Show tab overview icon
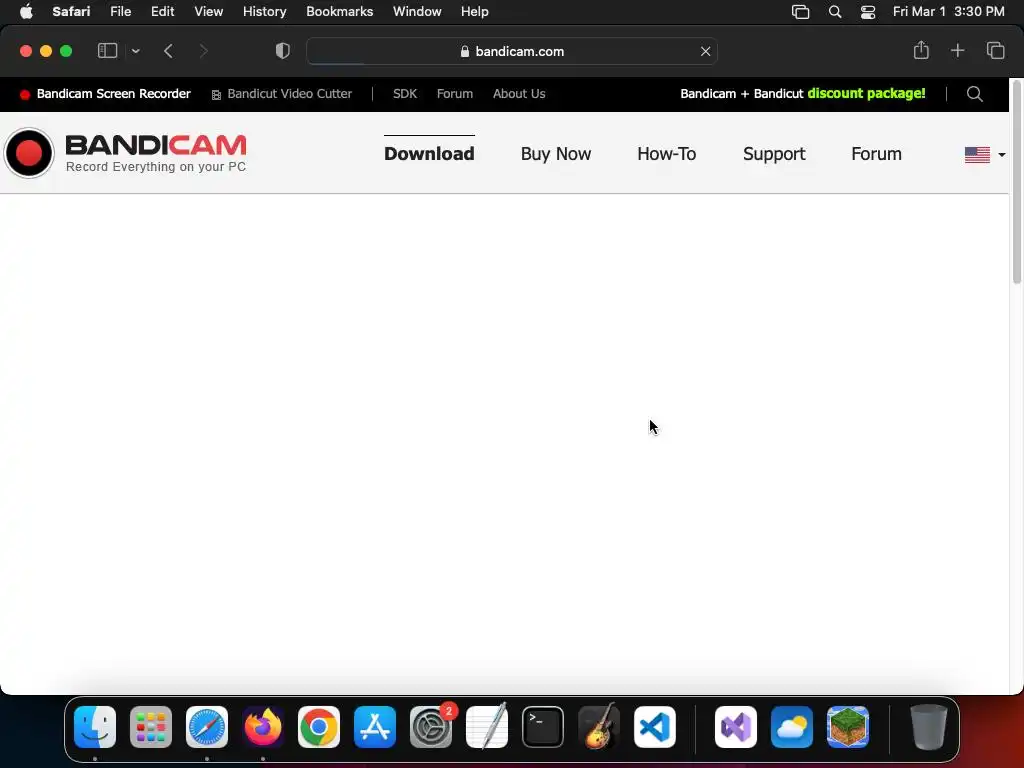 point(995,50)
